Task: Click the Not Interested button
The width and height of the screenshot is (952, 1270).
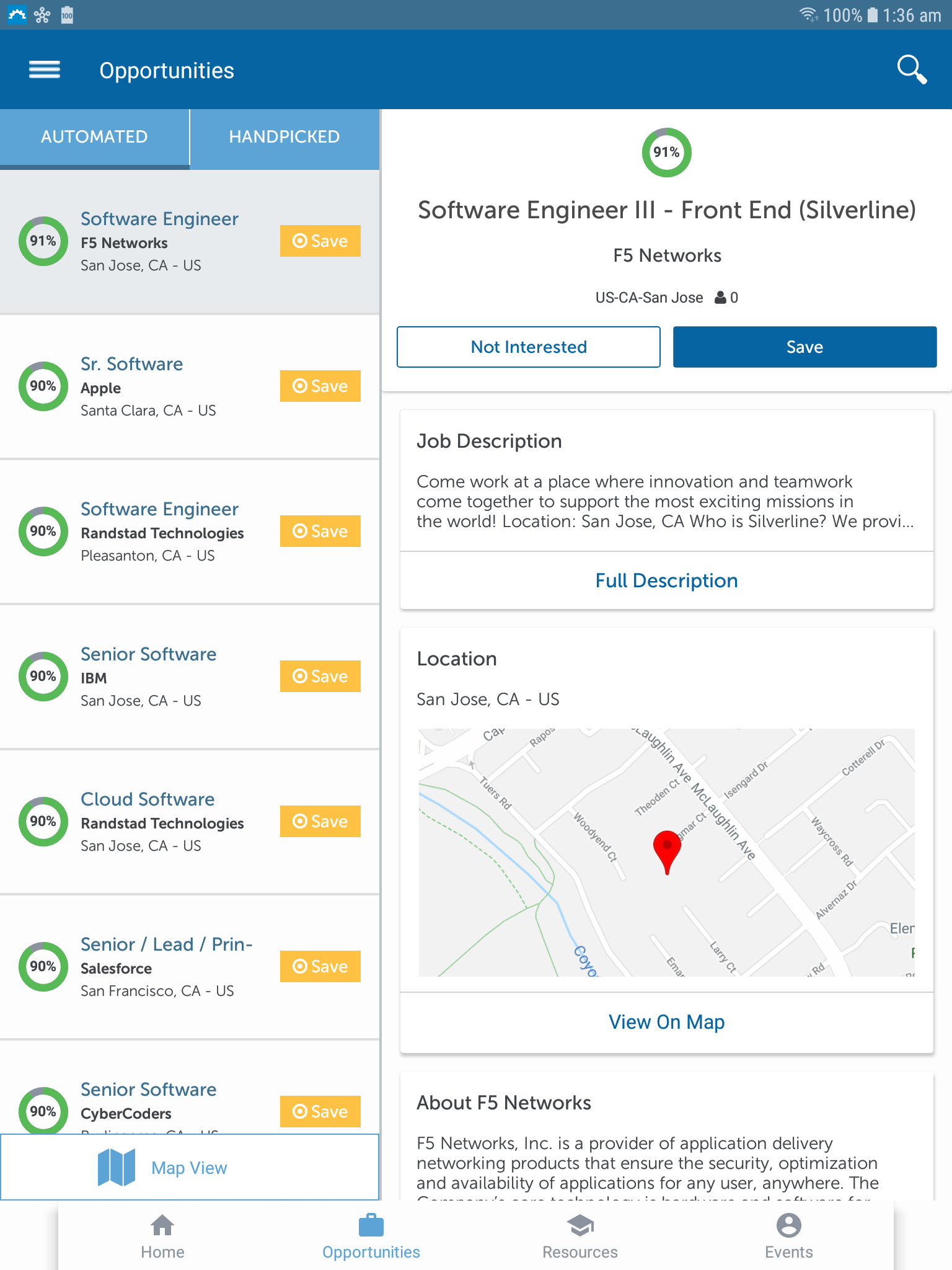Action: tap(529, 347)
